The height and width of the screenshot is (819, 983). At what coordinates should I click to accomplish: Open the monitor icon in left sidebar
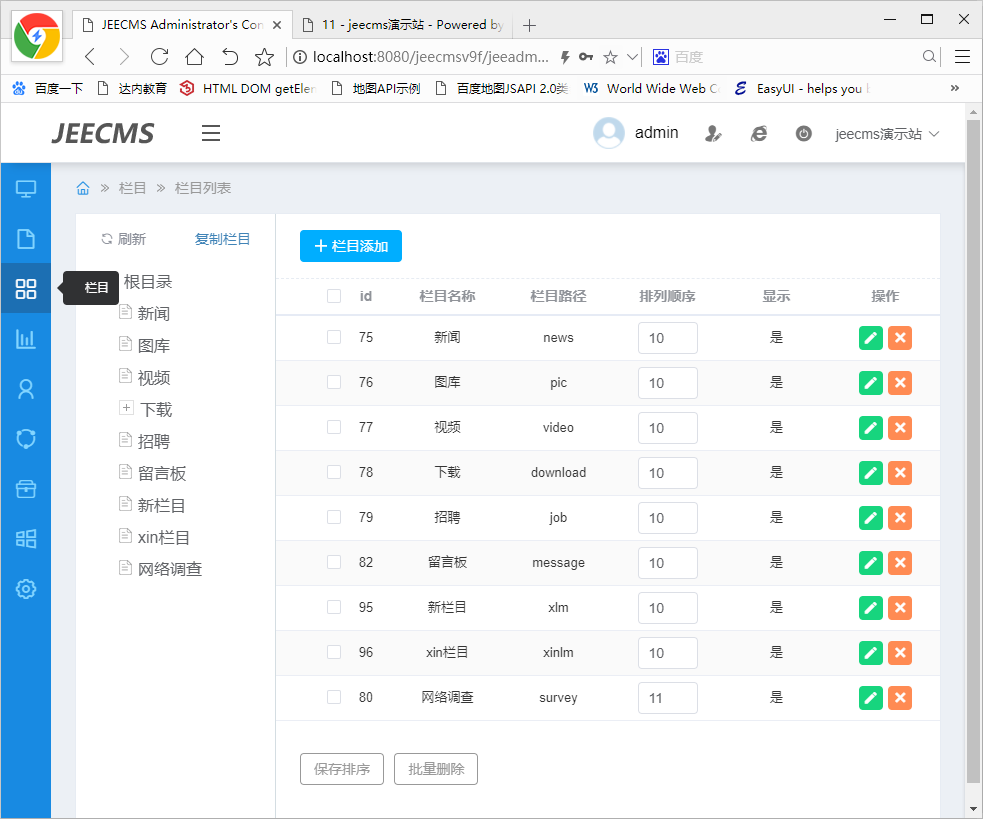point(26,188)
